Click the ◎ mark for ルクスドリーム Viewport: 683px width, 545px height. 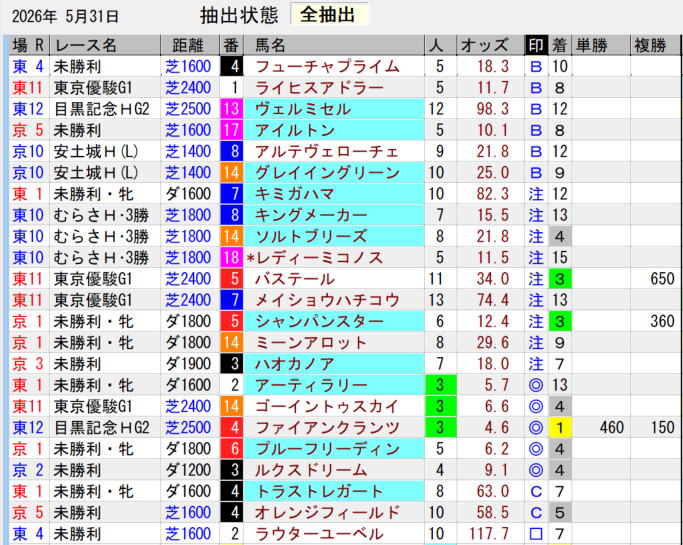536,471
